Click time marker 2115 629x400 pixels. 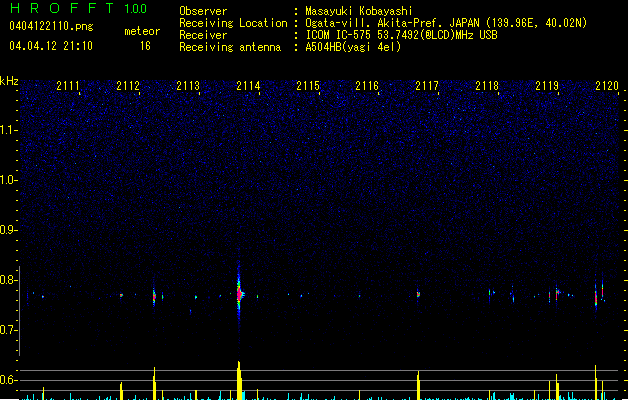(x=308, y=86)
